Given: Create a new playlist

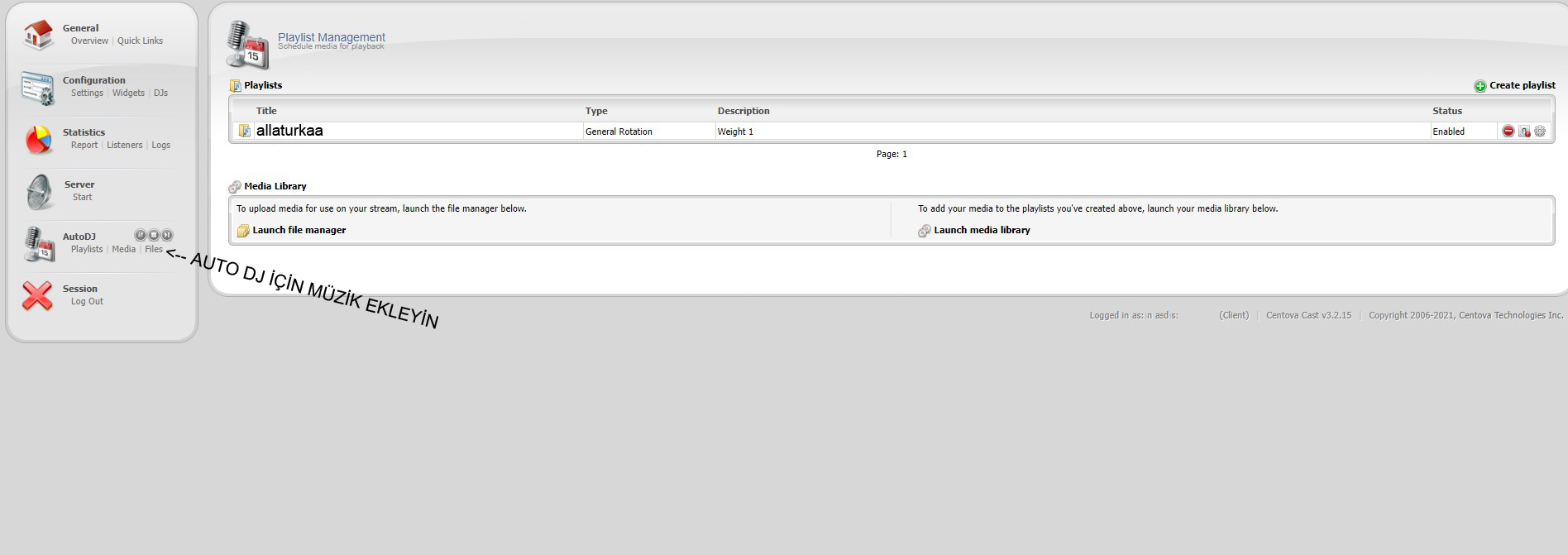Looking at the screenshot, I should (1514, 85).
